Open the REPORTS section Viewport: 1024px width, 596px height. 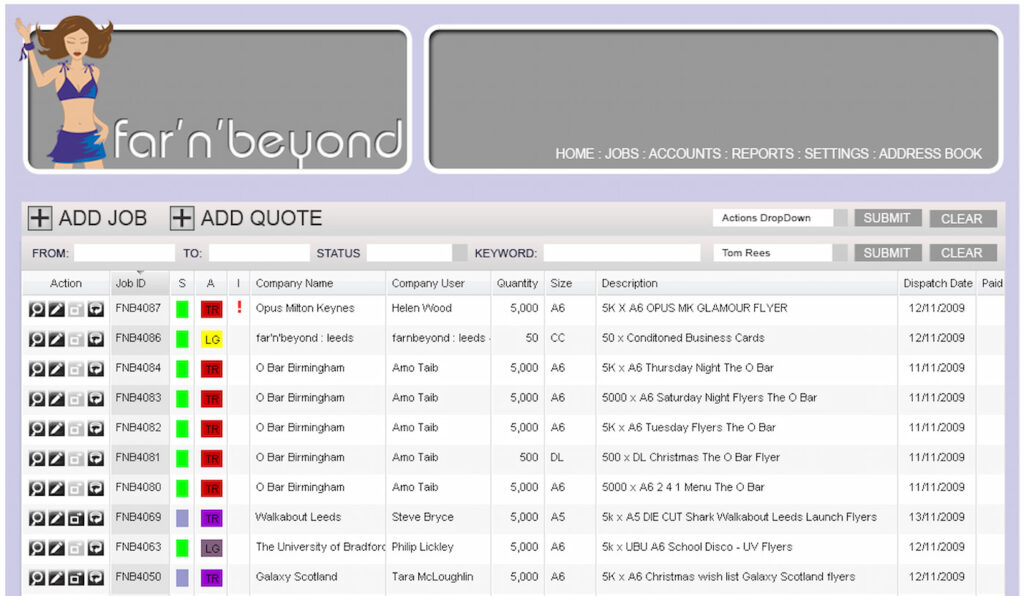[763, 153]
